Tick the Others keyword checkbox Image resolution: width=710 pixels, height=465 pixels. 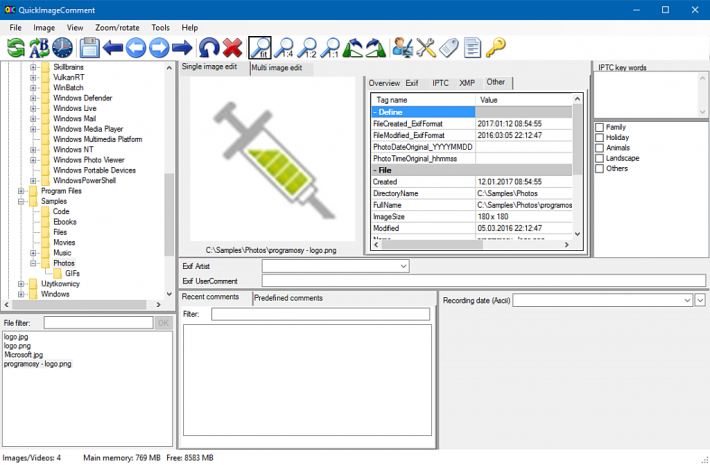coord(600,169)
